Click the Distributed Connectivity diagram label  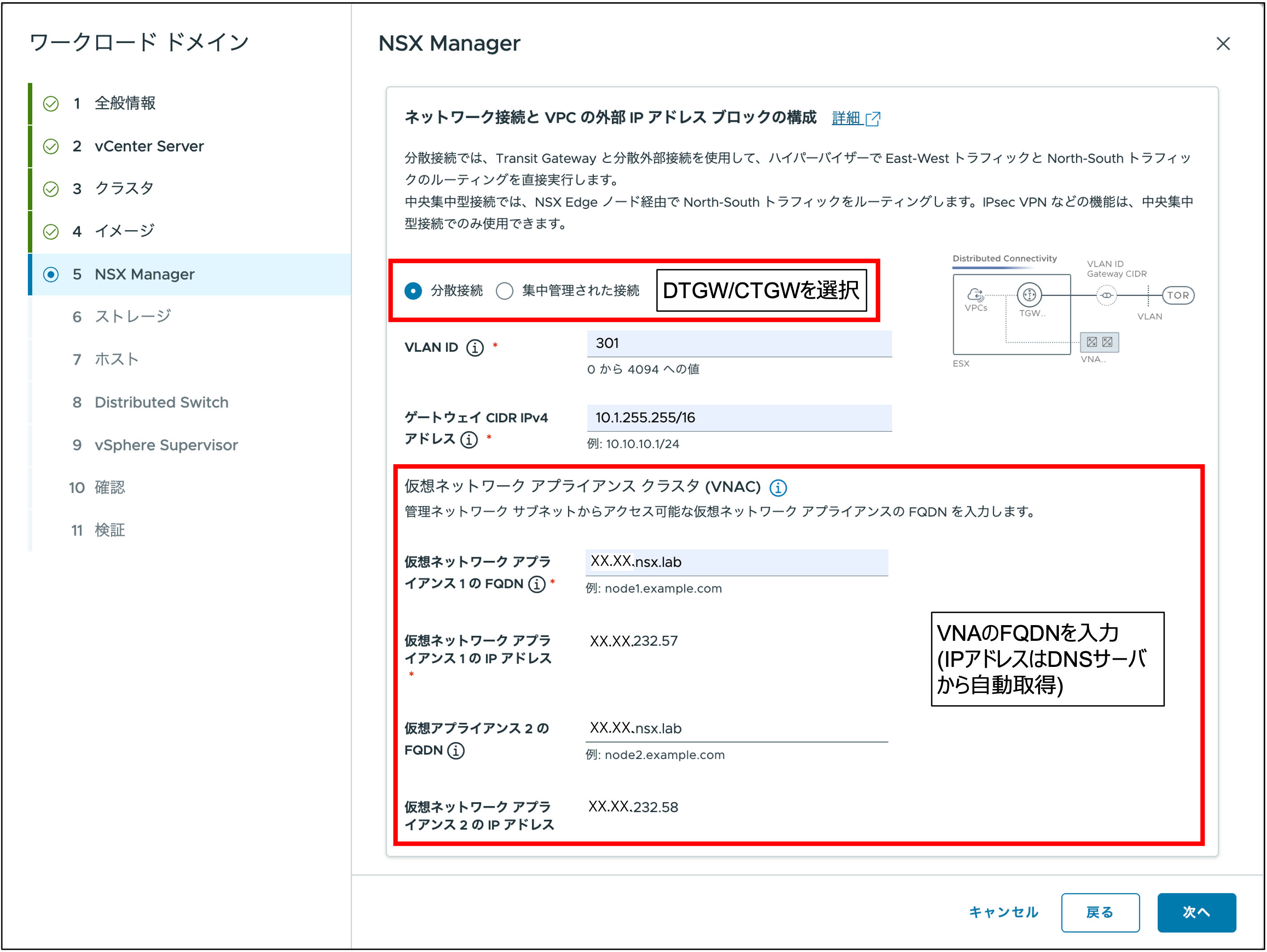point(1004,258)
